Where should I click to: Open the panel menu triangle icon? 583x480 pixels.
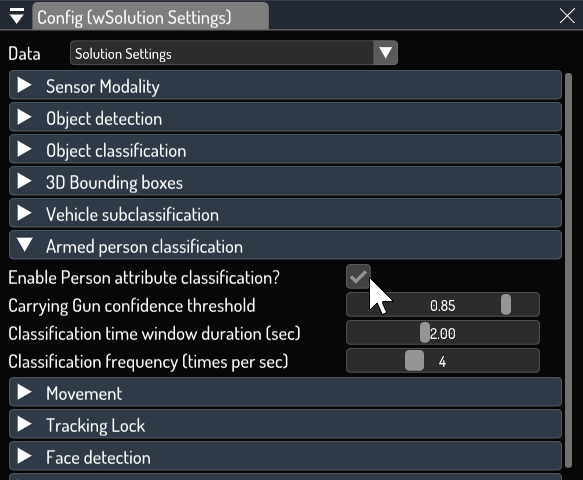coord(17,16)
